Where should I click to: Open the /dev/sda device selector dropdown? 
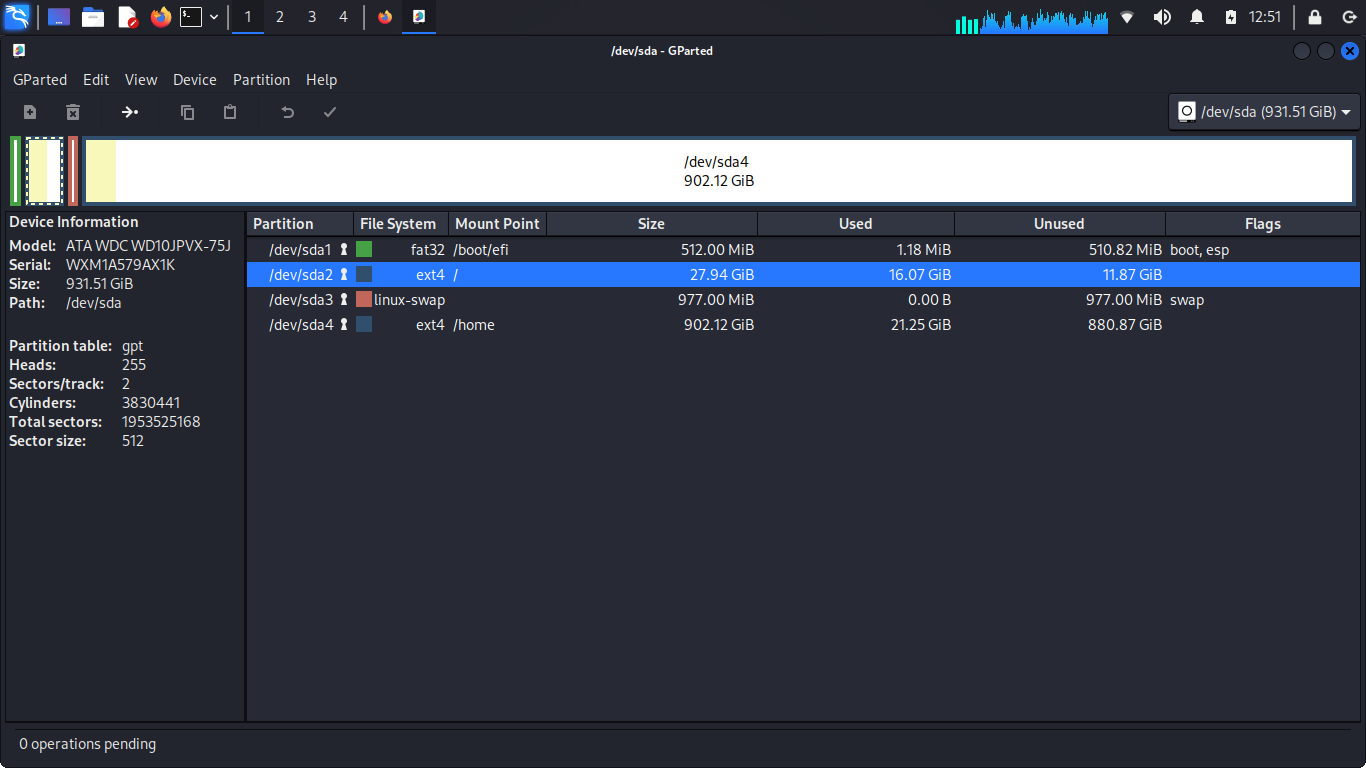(1264, 112)
